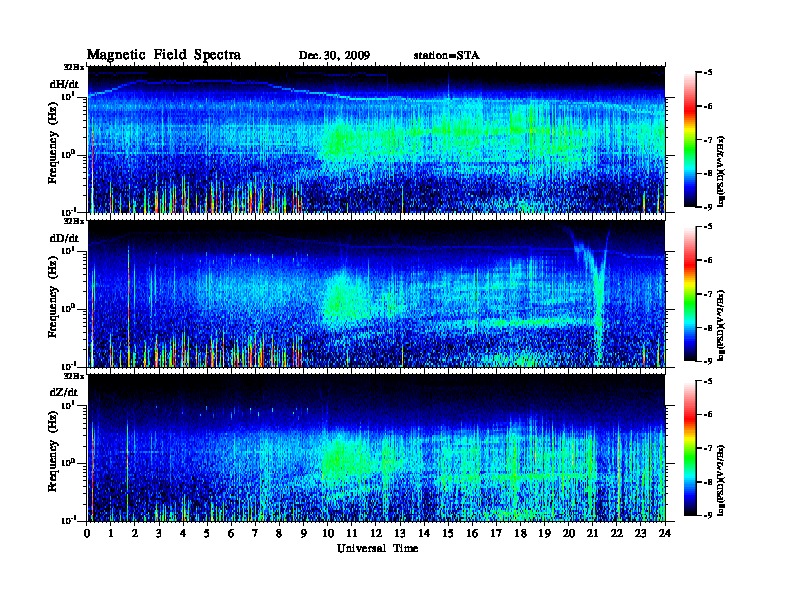The image size is (792, 612).
Task: Click the "station=STA" label
Action: (x=447, y=55)
